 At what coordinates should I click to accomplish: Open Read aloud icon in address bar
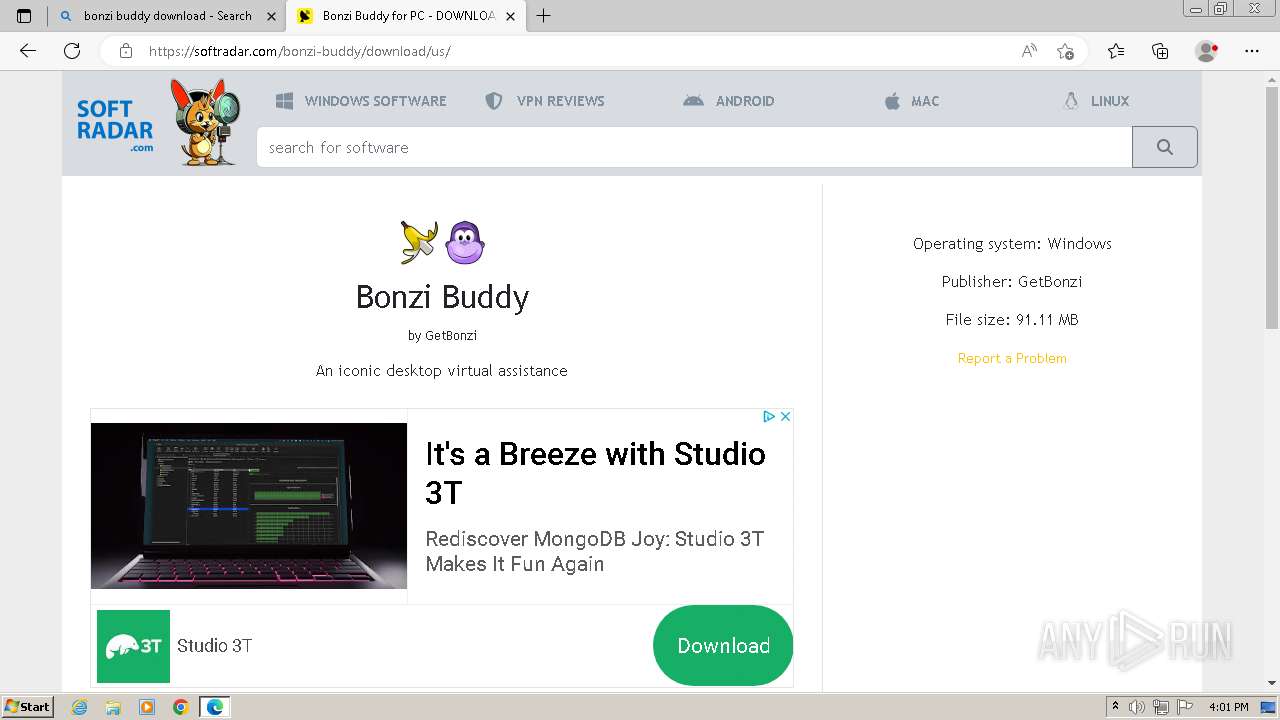pyautogui.click(x=1029, y=51)
